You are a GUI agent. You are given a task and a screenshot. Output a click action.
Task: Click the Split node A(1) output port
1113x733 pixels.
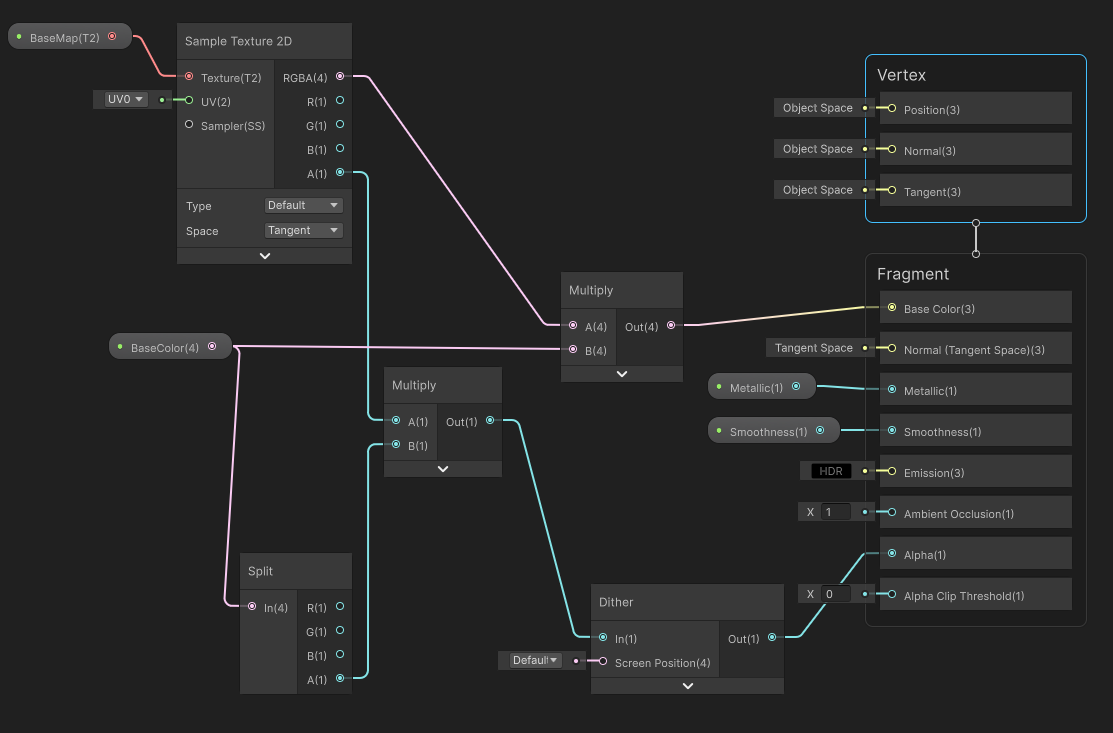point(340,679)
